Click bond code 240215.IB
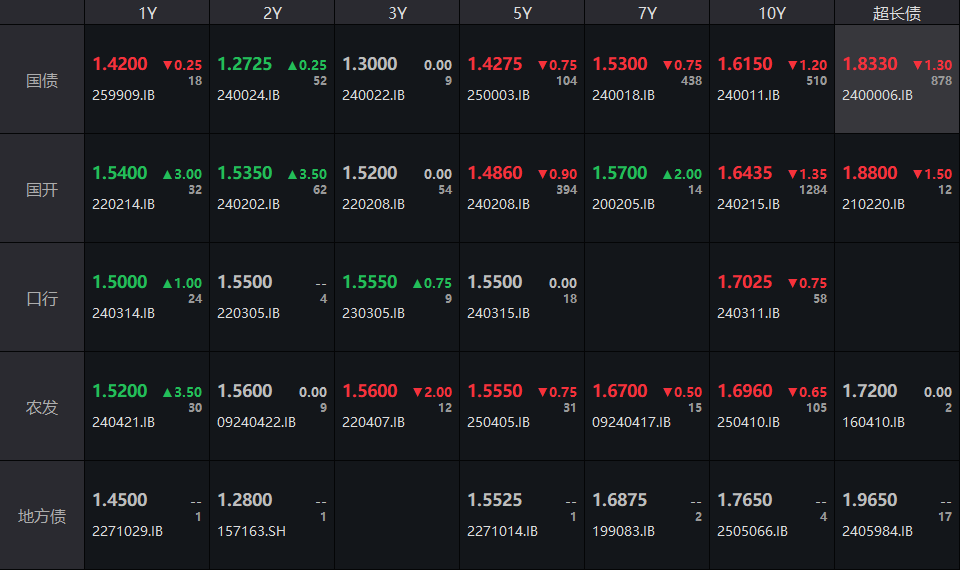 748,204
